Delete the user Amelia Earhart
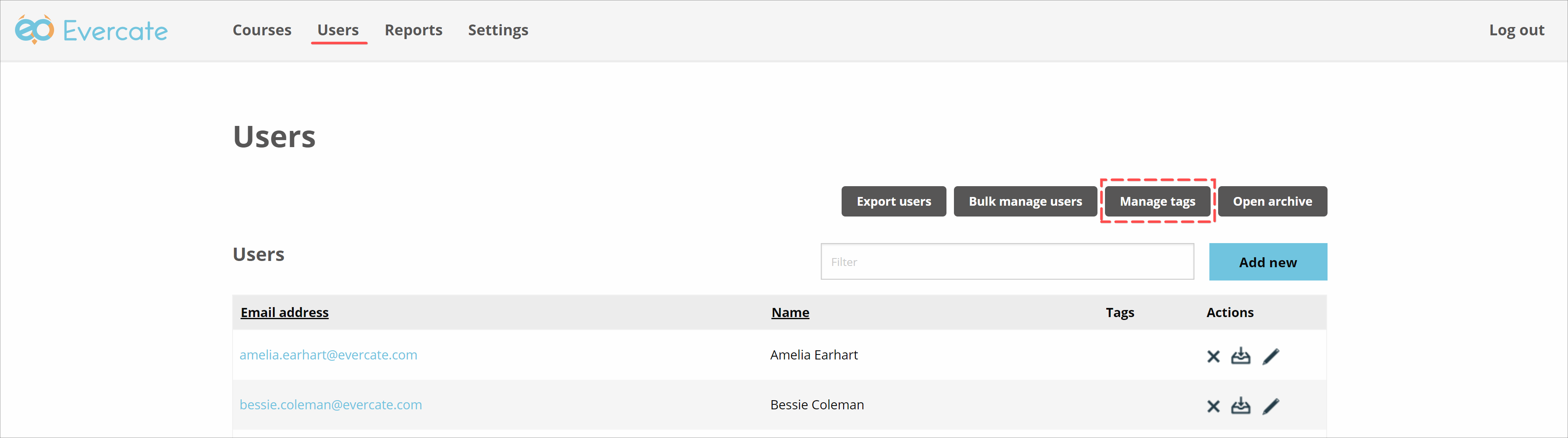The image size is (1568, 438). (1213, 357)
